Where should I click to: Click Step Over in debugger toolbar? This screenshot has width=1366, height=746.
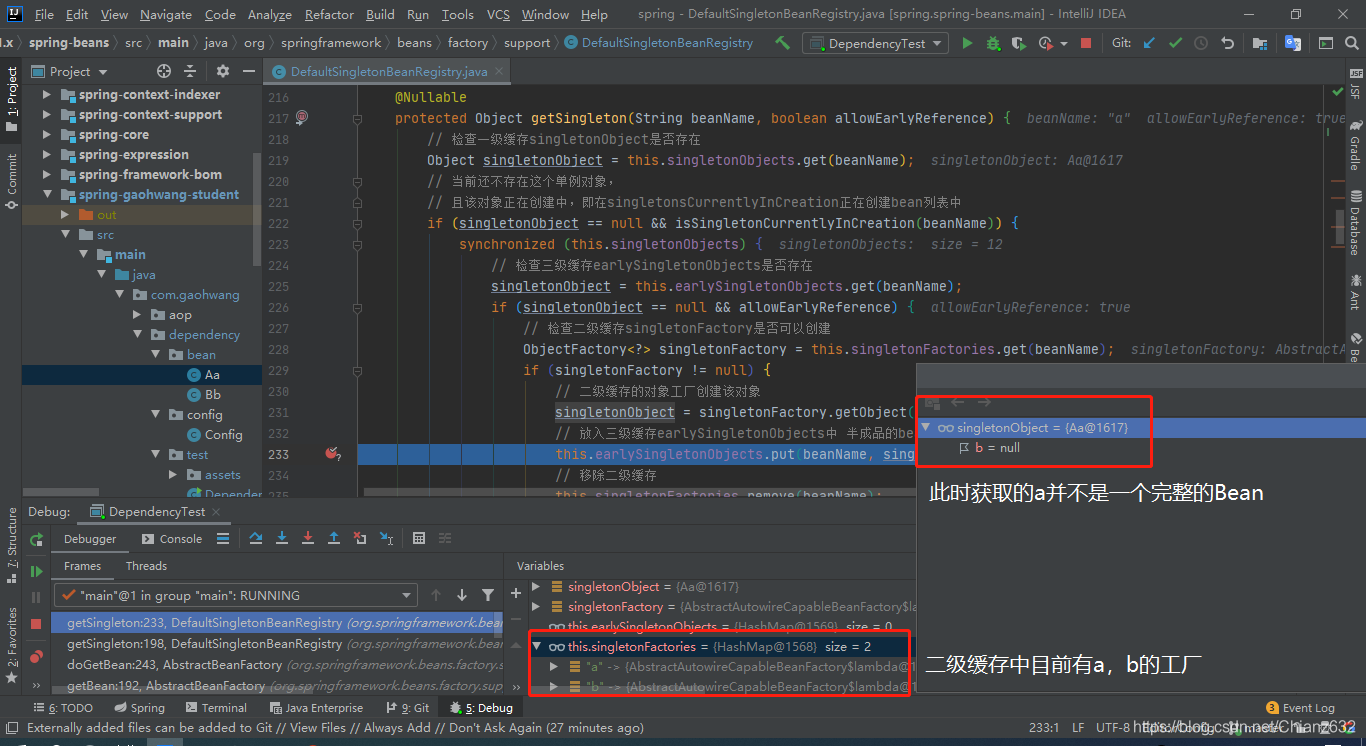click(256, 538)
